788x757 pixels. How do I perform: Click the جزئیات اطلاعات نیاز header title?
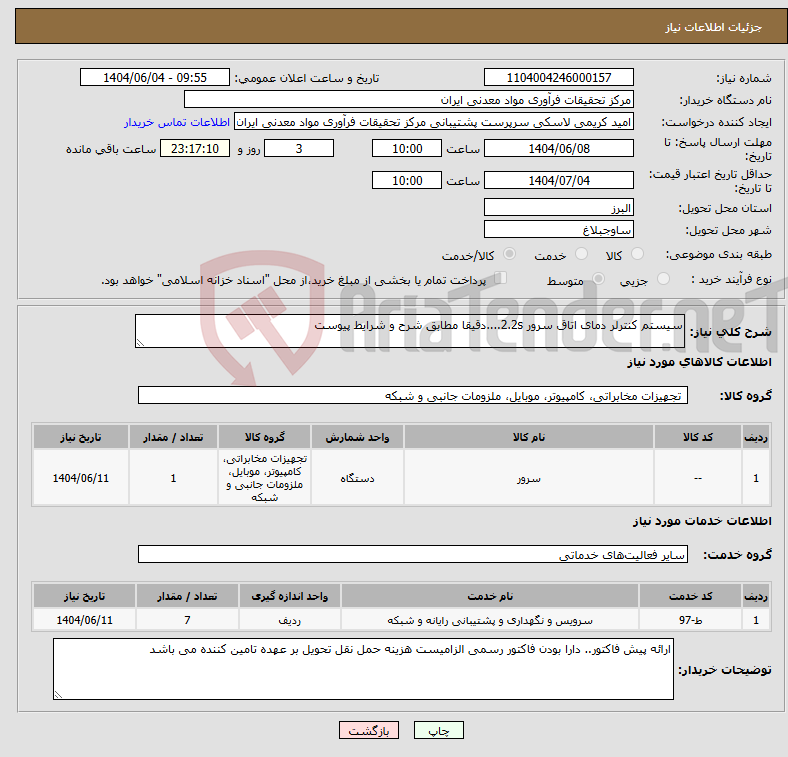(x=714, y=27)
